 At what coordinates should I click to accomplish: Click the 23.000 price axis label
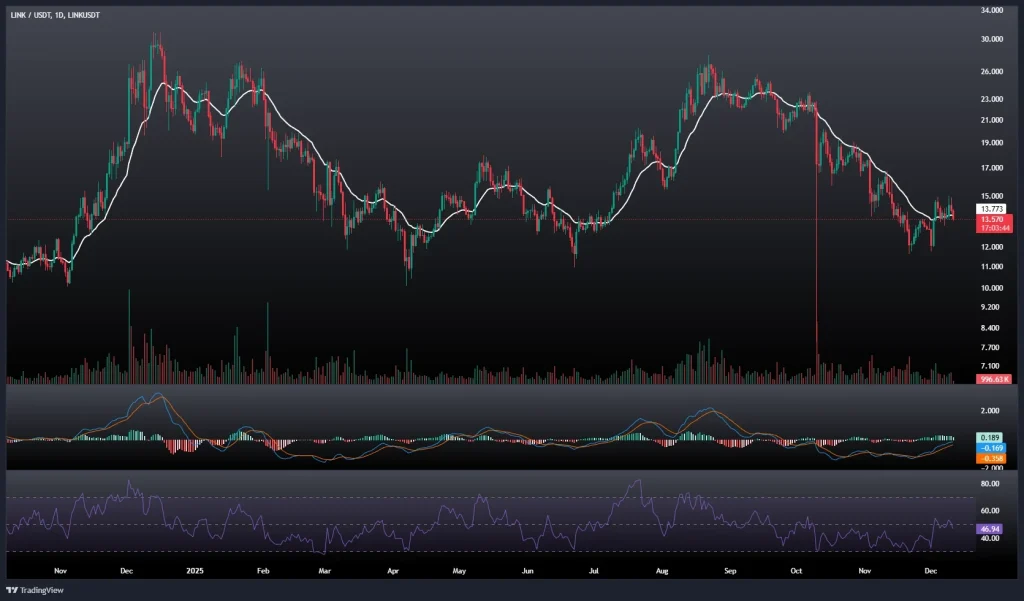click(992, 99)
